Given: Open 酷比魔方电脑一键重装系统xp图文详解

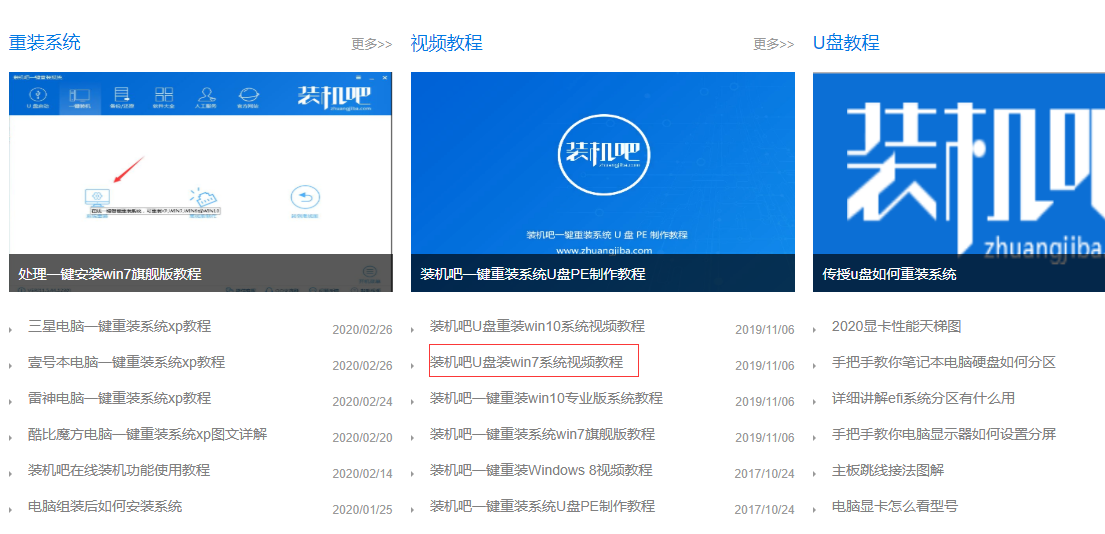Looking at the screenshot, I should (x=147, y=434).
